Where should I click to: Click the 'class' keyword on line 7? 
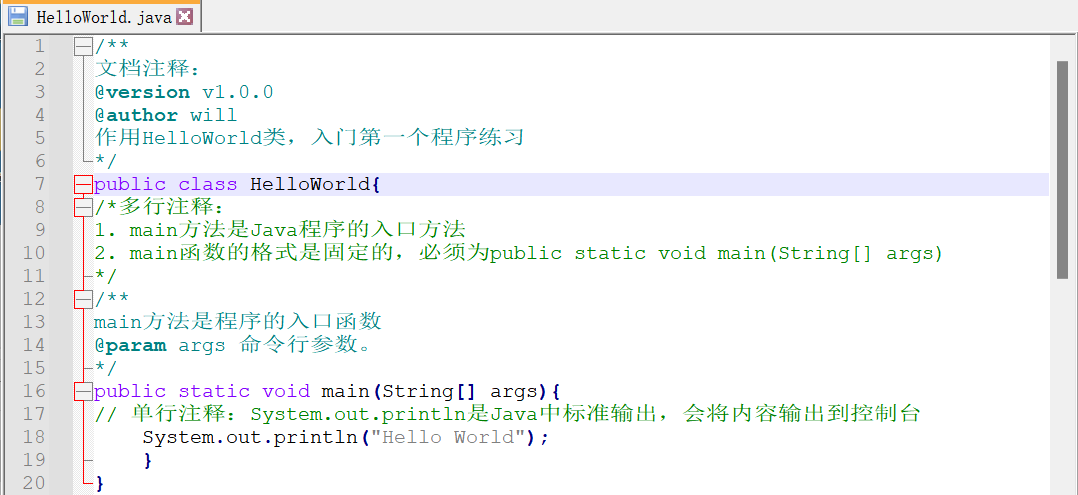(208, 184)
